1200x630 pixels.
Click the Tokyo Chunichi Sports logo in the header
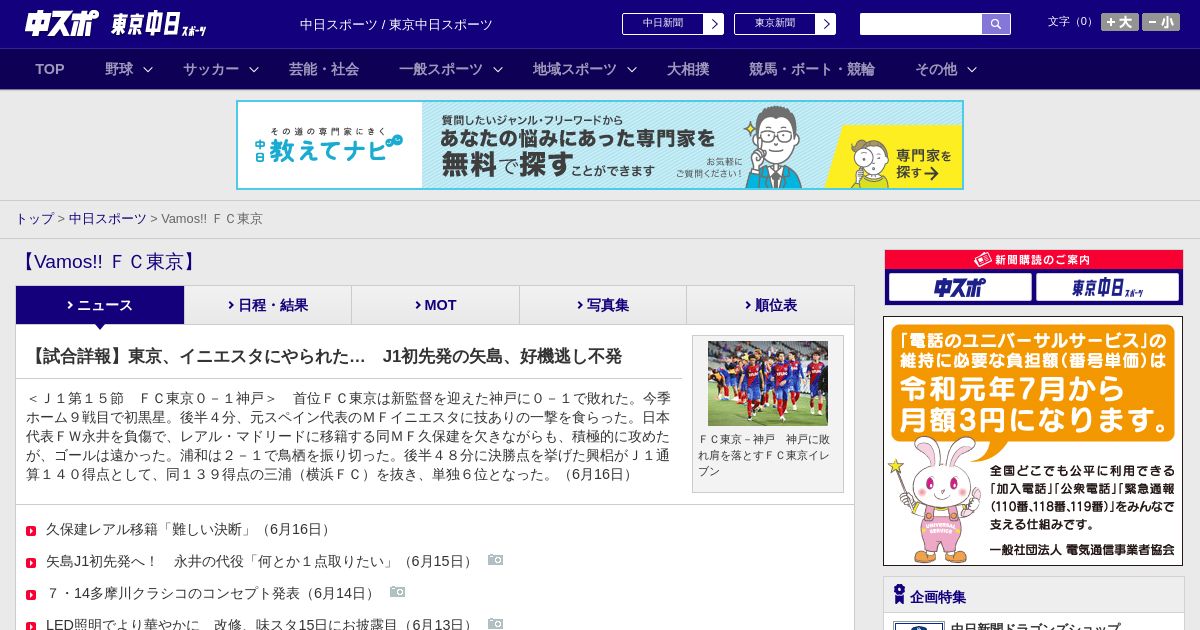[x=159, y=24]
